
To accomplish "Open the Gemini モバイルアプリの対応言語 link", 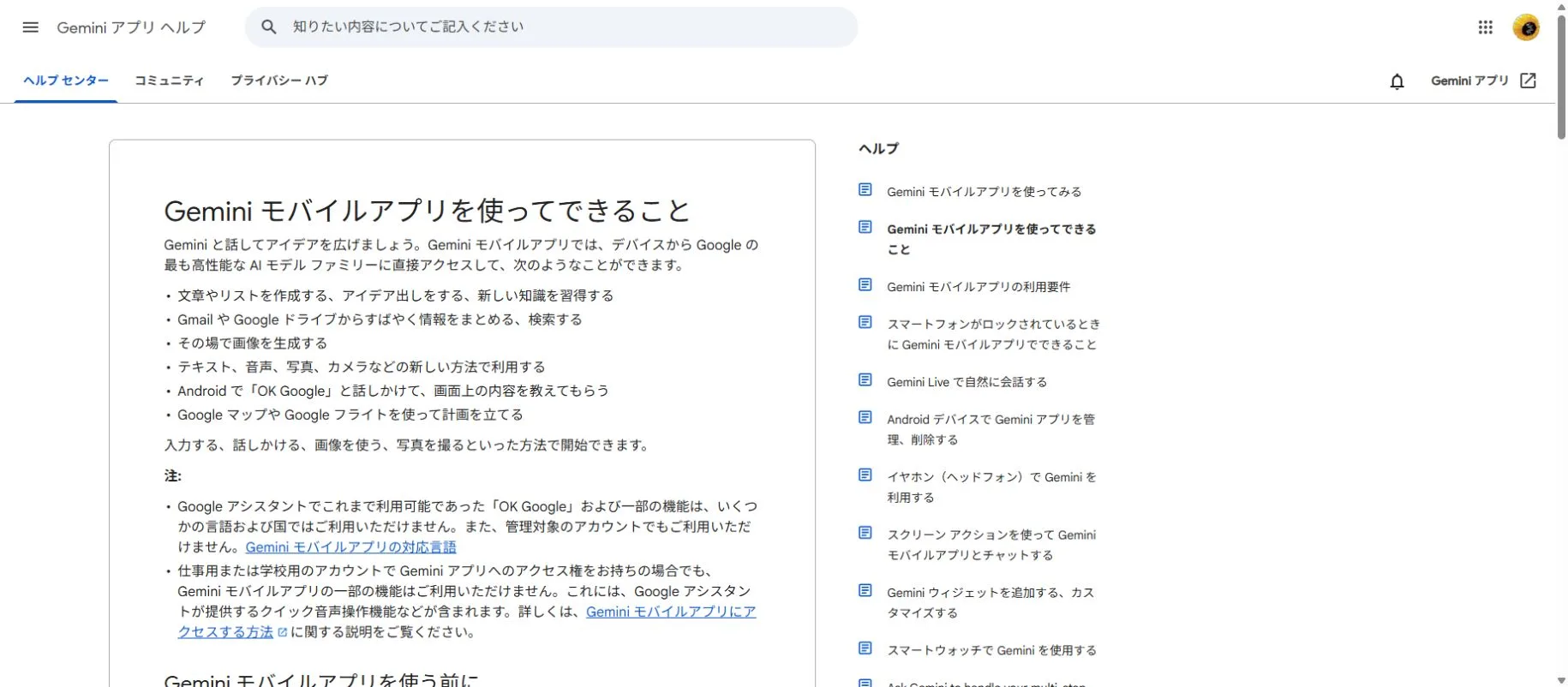I will click(x=350, y=547).
